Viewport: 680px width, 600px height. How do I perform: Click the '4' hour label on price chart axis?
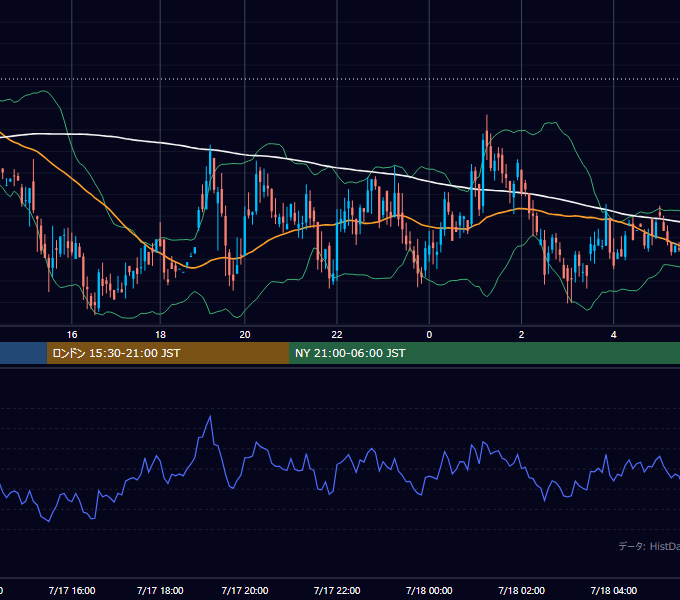tap(613, 335)
